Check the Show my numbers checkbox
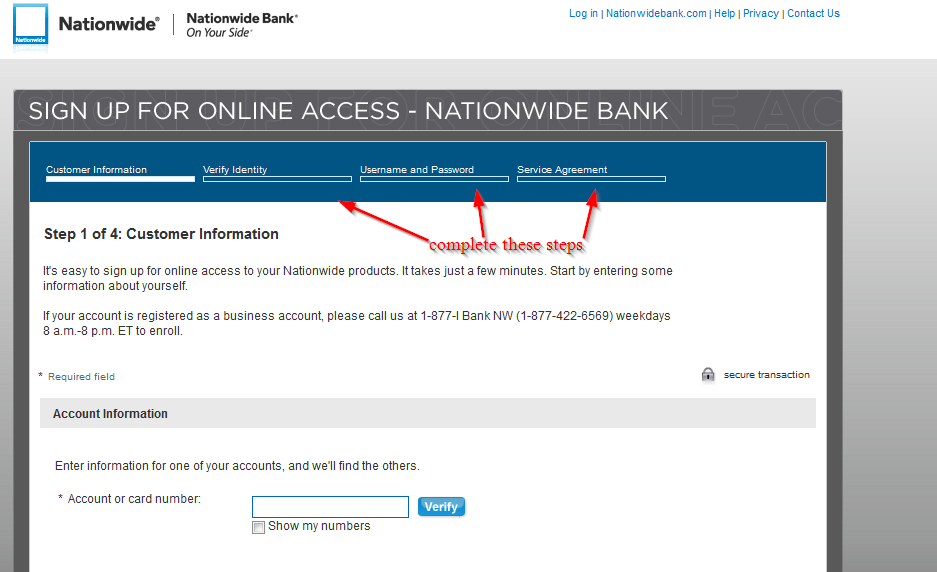 [x=258, y=527]
